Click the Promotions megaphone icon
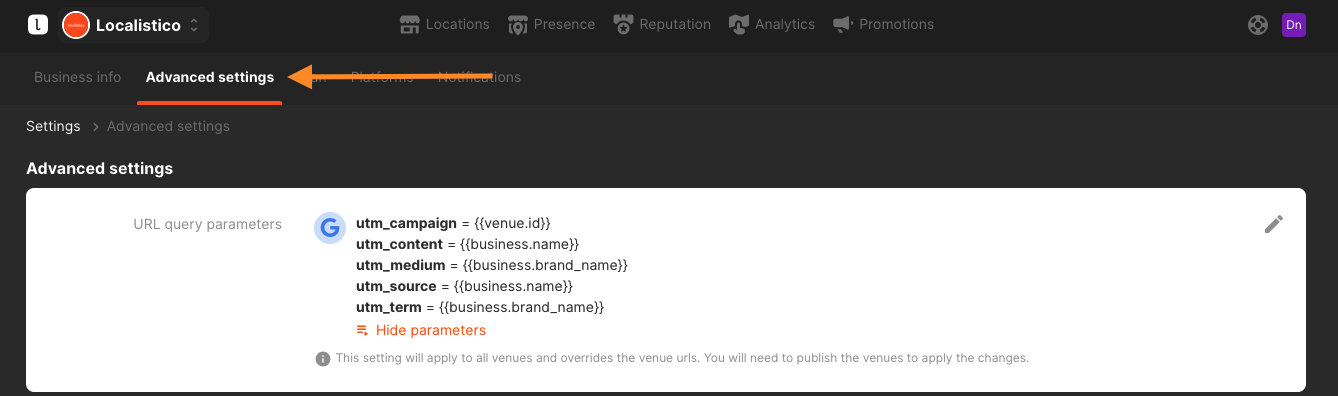Viewport: 1338px width, 396px height. click(843, 24)
